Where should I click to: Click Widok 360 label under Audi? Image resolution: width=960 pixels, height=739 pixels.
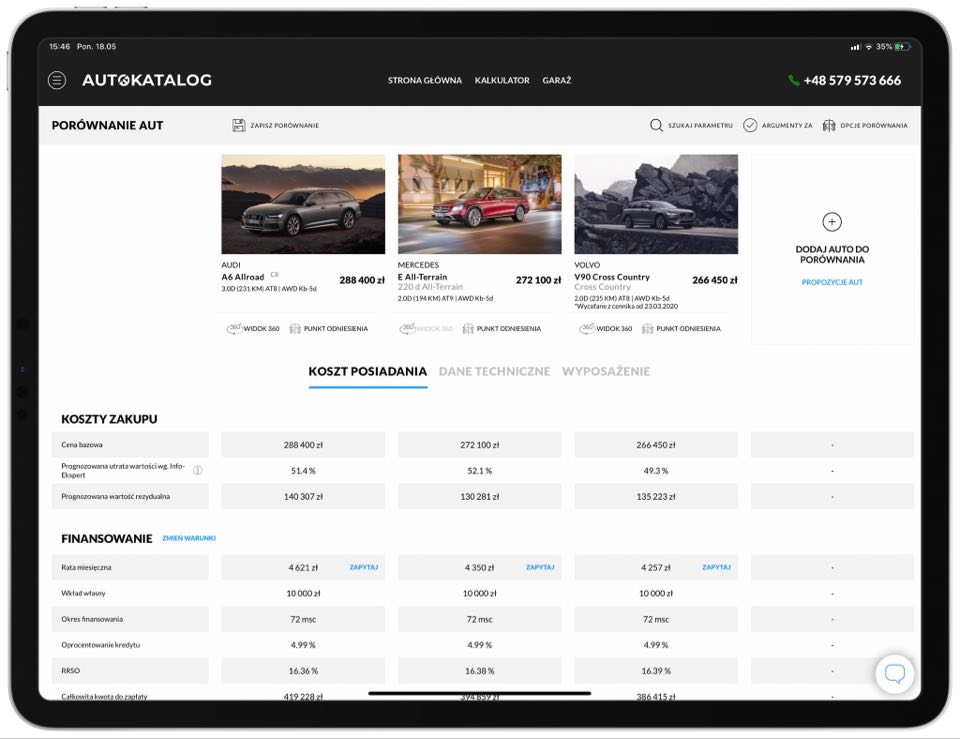coord(261,329)
